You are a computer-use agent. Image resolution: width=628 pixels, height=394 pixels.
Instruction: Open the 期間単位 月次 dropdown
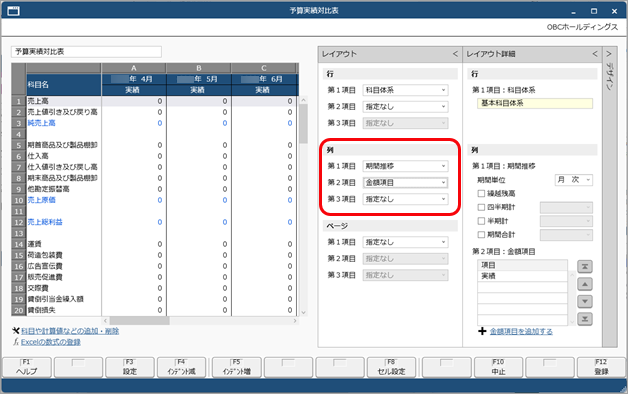pyautogui.click(x=574, y=180)
